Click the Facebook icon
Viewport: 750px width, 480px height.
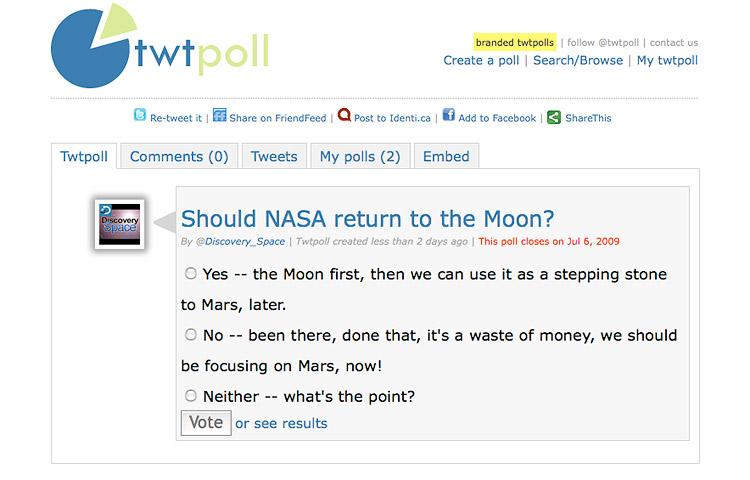[x=449, y=116]
